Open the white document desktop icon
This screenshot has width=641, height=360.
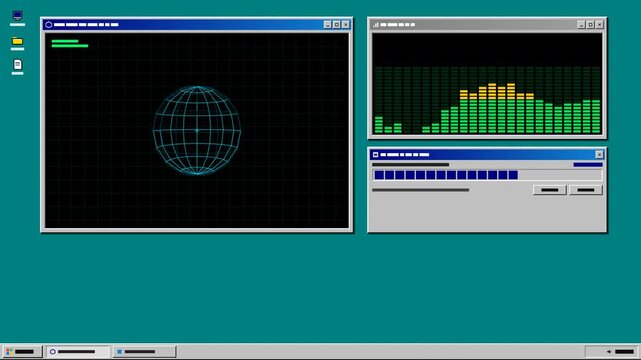18,64
